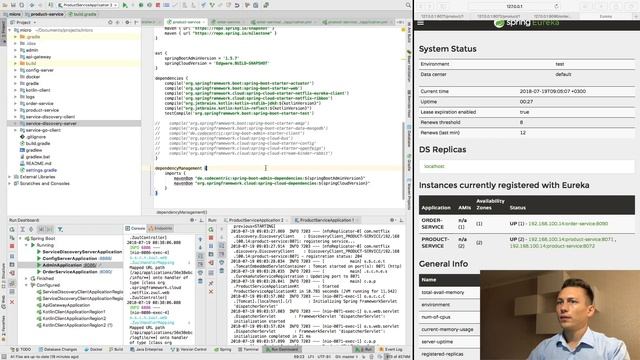This screenshot has width=640, height=360.
Task: Select service-discovery-server folder
Action: 51,124
